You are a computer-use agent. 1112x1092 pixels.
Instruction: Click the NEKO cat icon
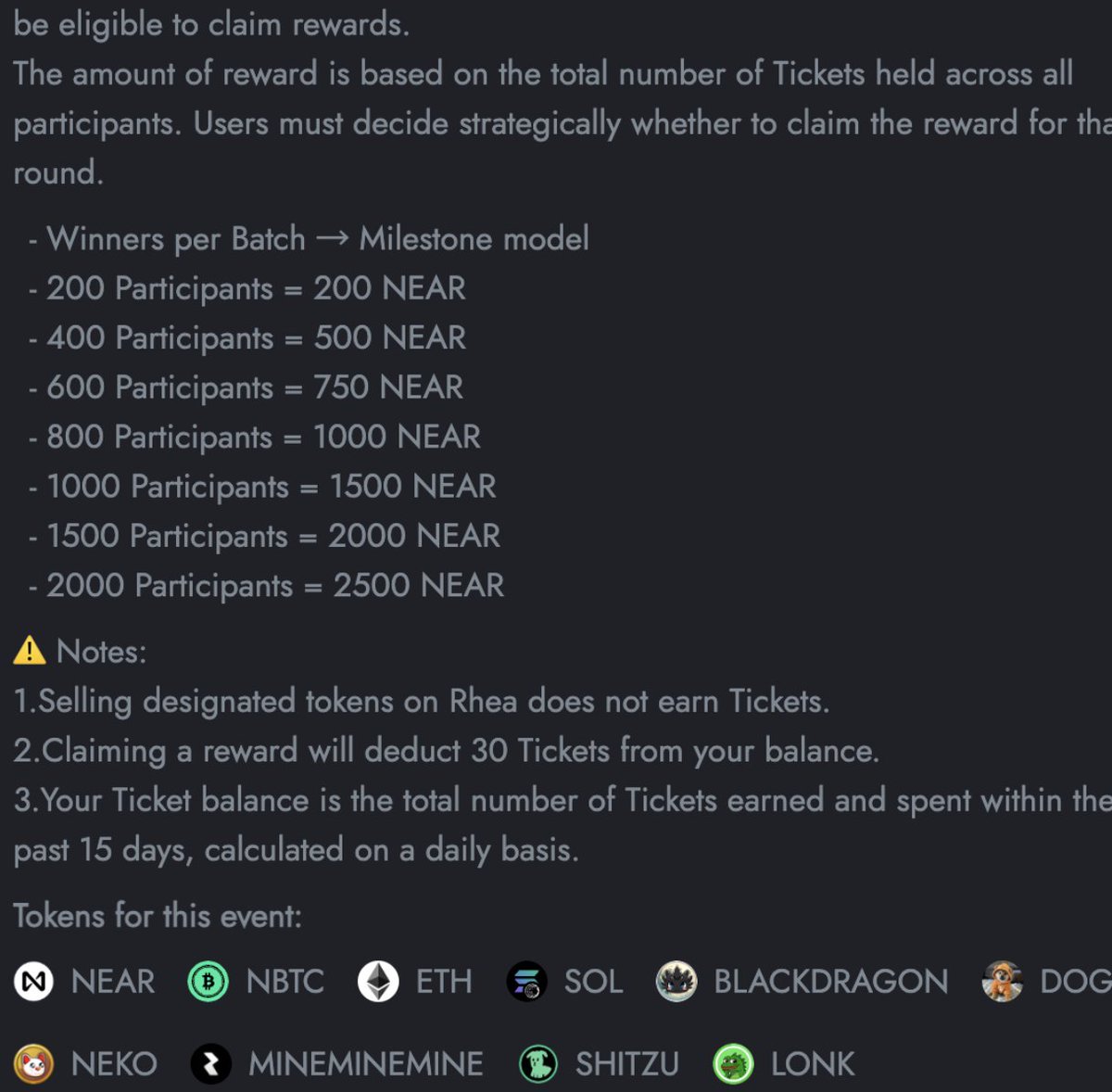pos(34,1063)
